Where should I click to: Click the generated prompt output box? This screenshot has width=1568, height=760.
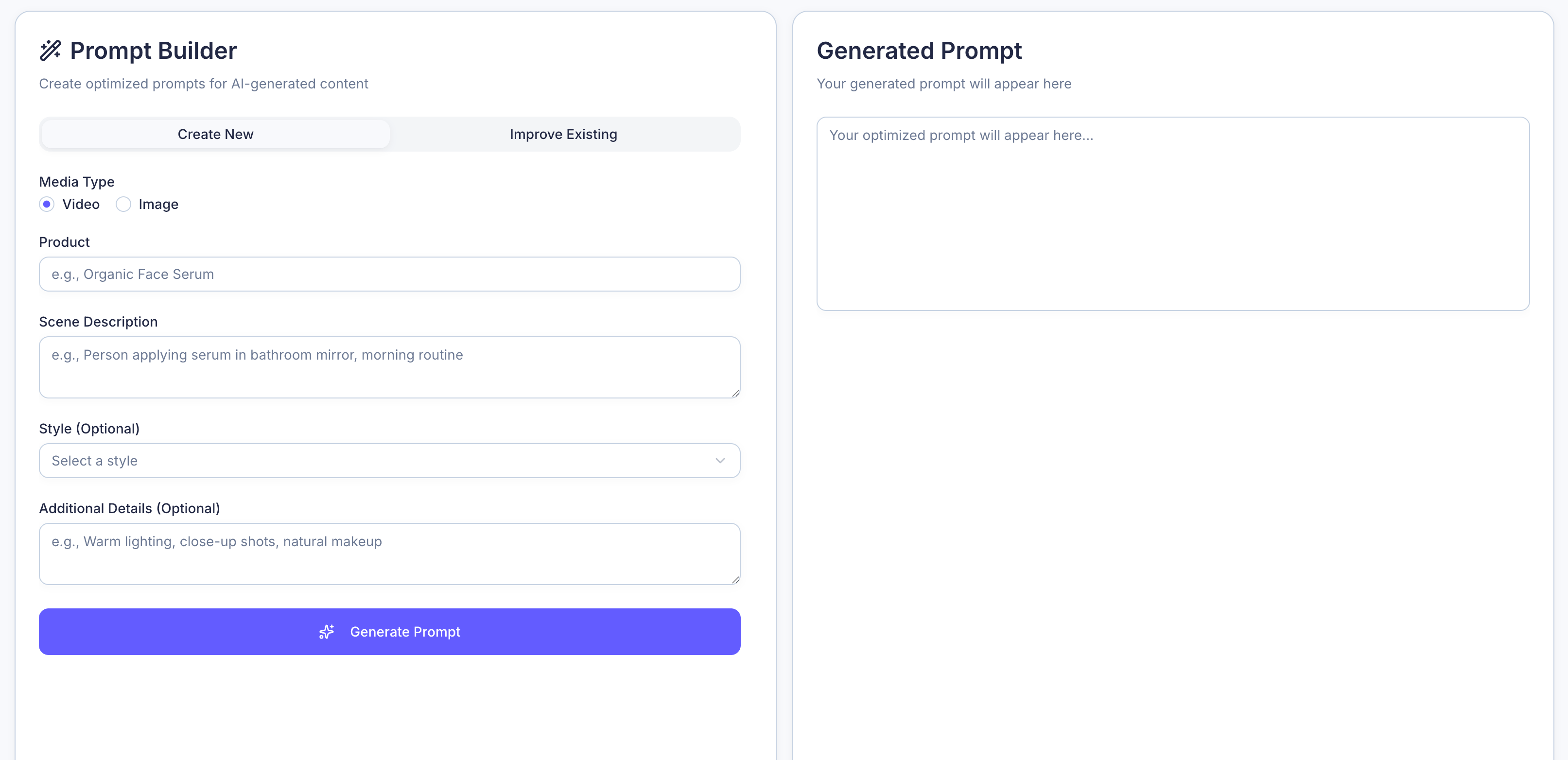[x=1172, y=213]
